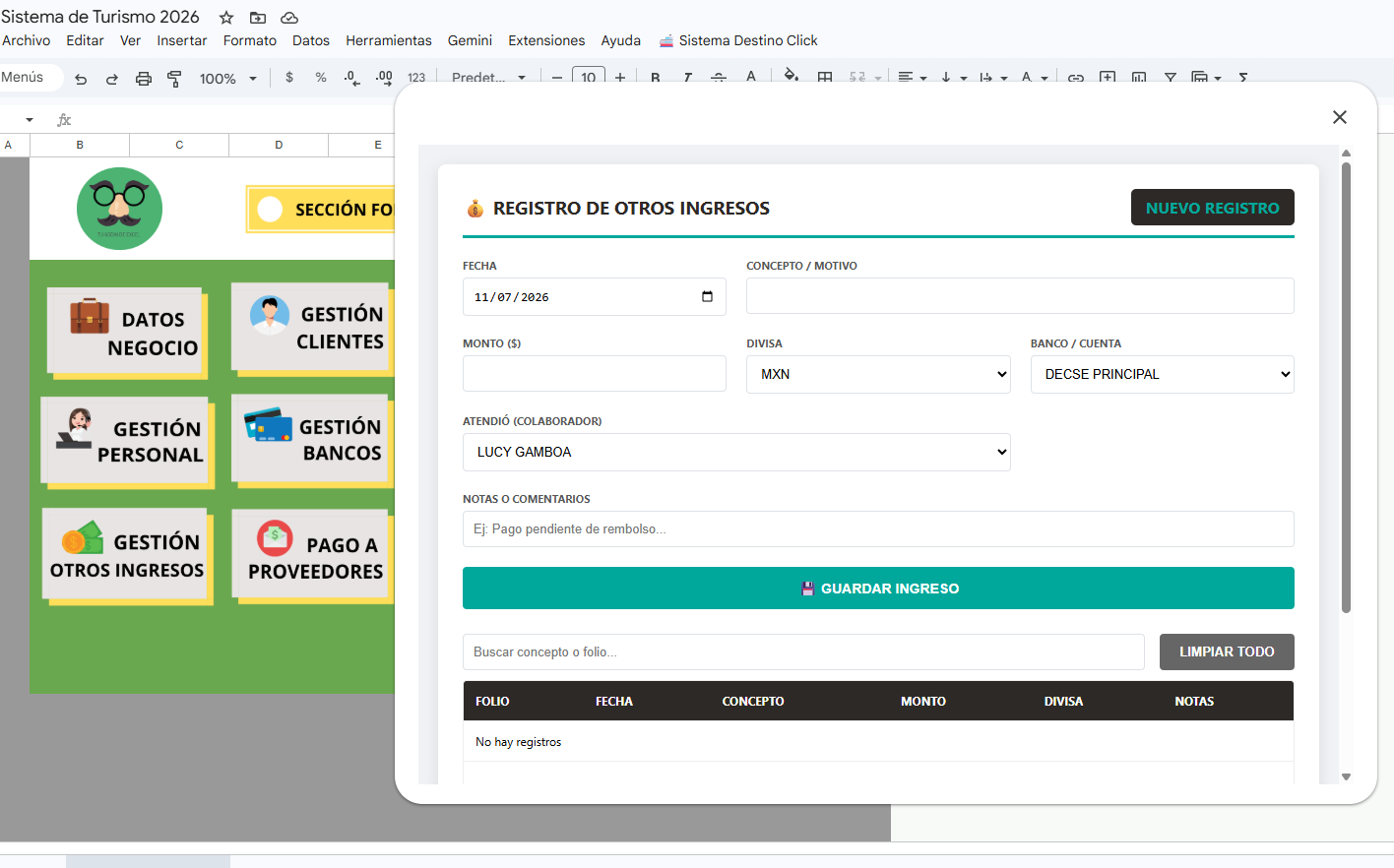Open the Datos menu
The image size is (1394, 868).
click(x=311, y=40)
